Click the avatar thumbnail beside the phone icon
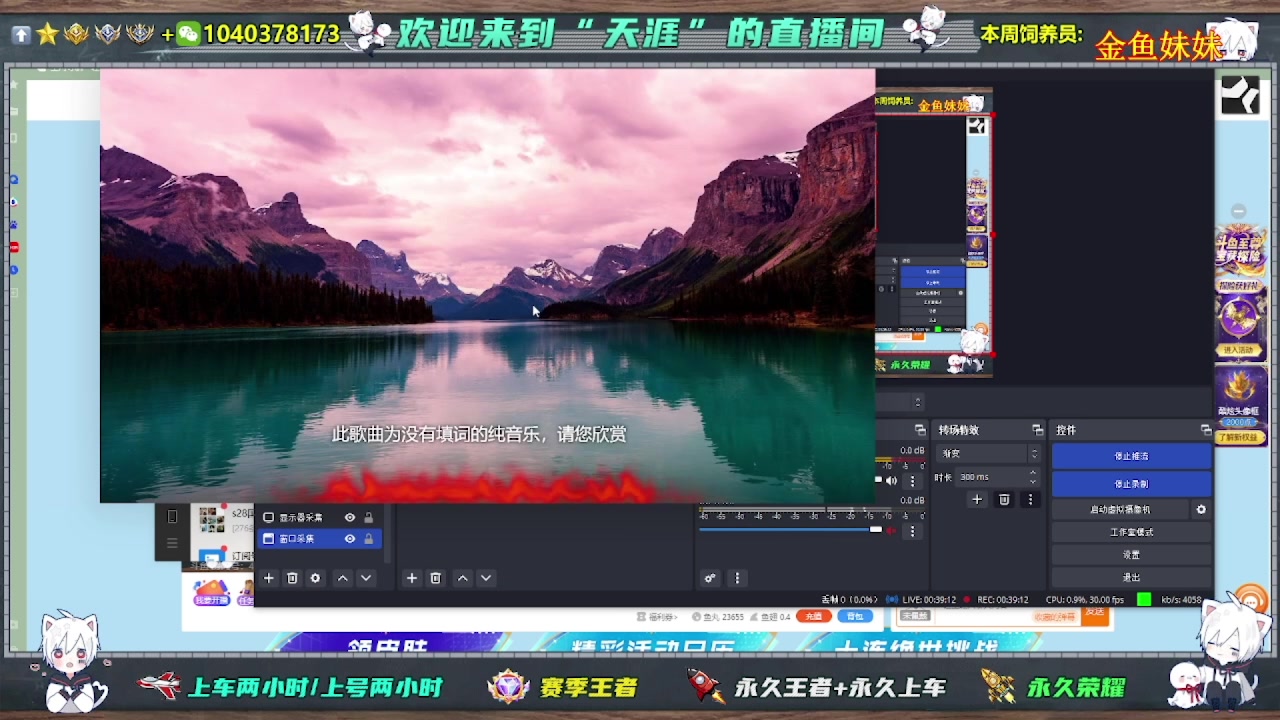The image size is (1280, 720). coord(212,520)
